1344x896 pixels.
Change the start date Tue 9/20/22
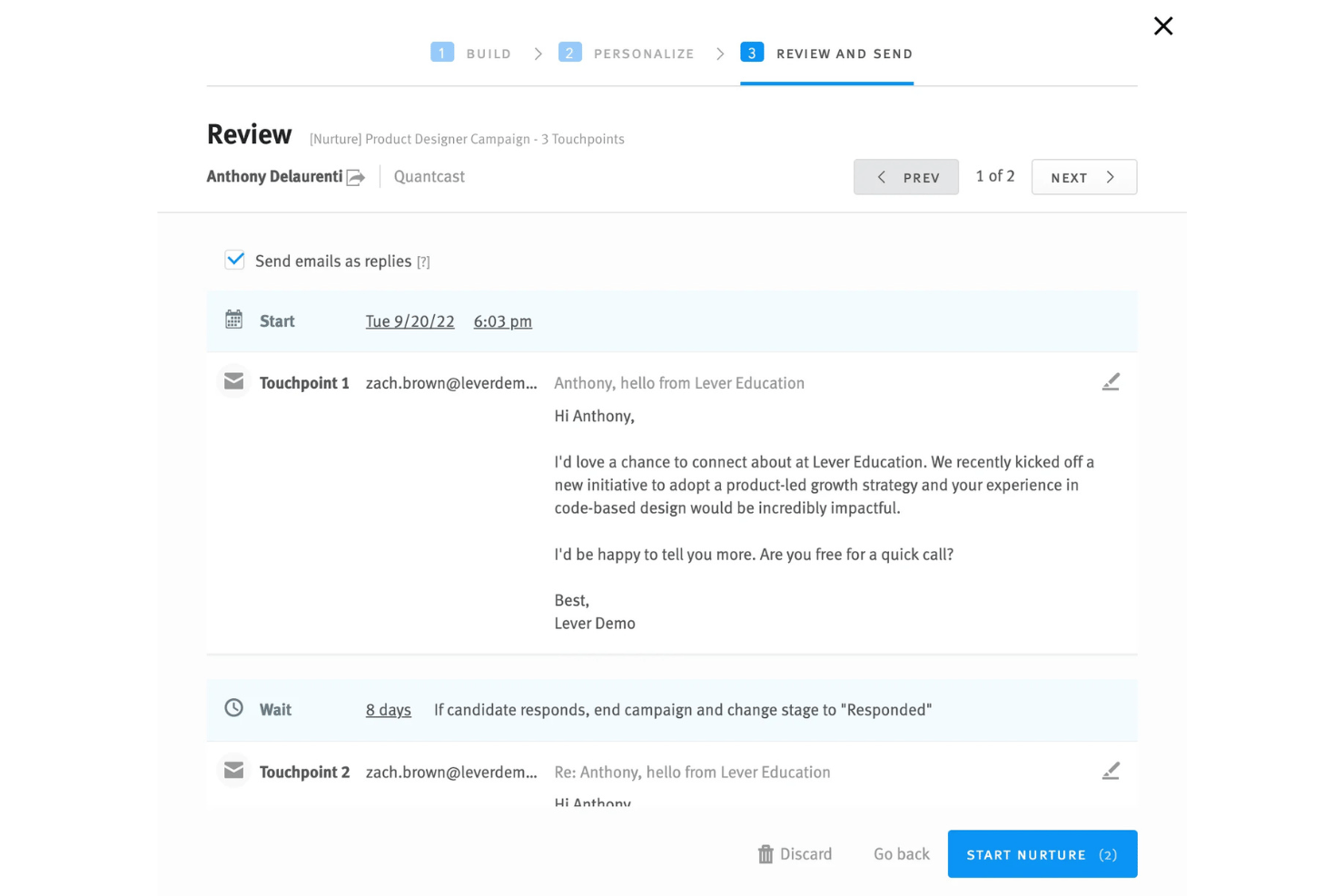(x=410, y=321)
